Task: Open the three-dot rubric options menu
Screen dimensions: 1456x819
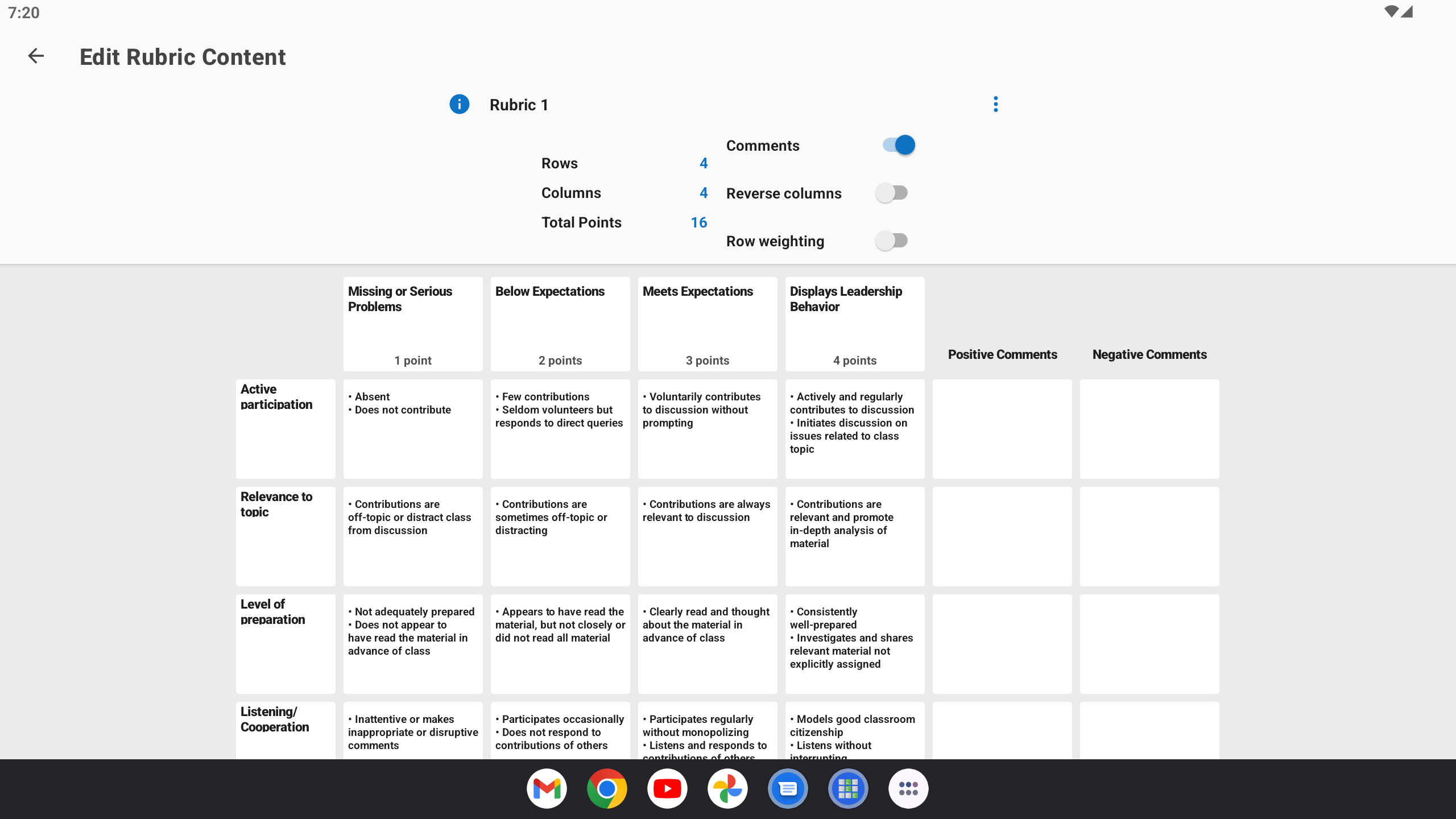Action: [x=995, y=104]
